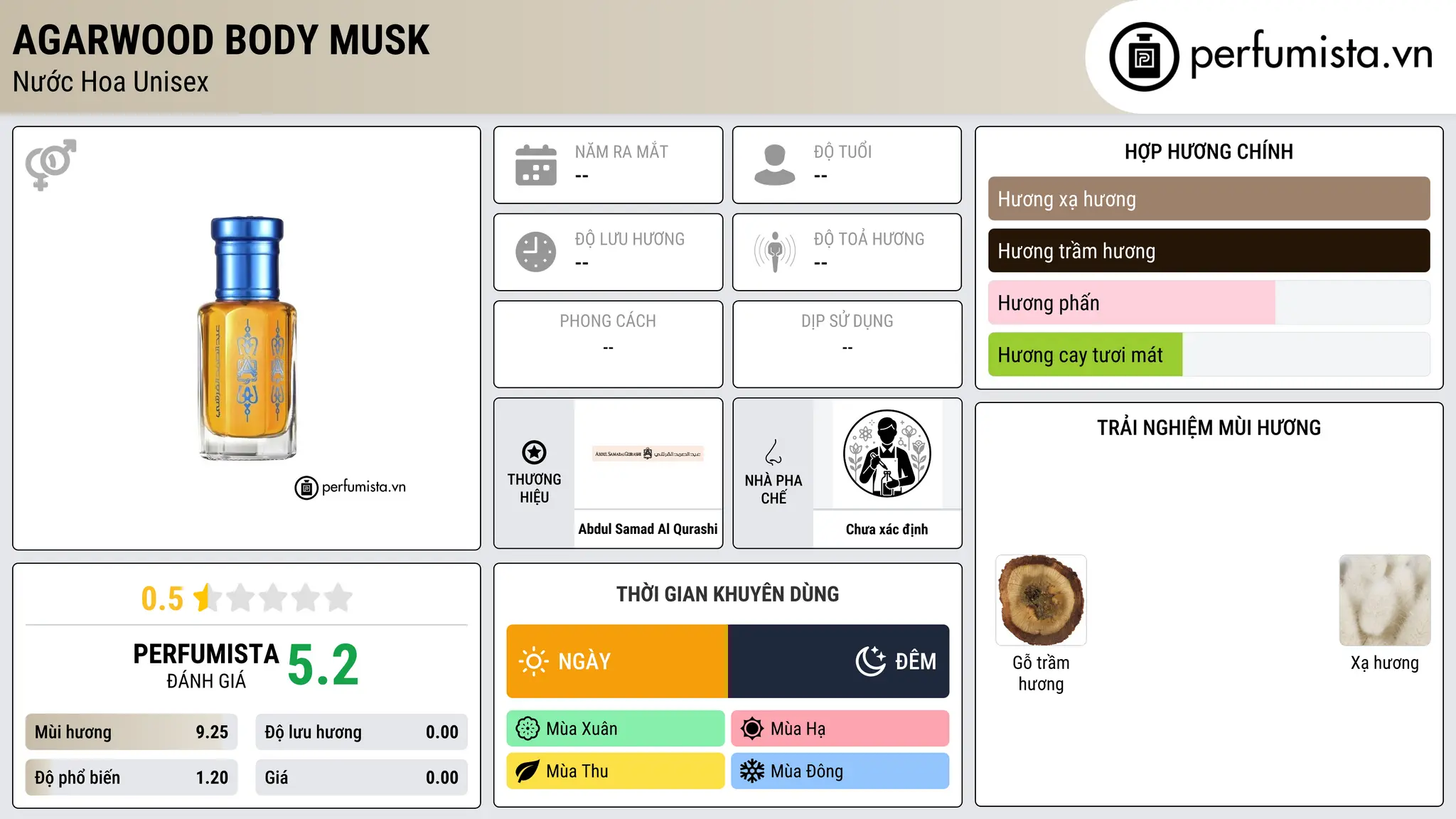The image size is (1456, 819).
Task: Click the DỊP SỬ DỤNG occasion card
Action: (847, 344)
